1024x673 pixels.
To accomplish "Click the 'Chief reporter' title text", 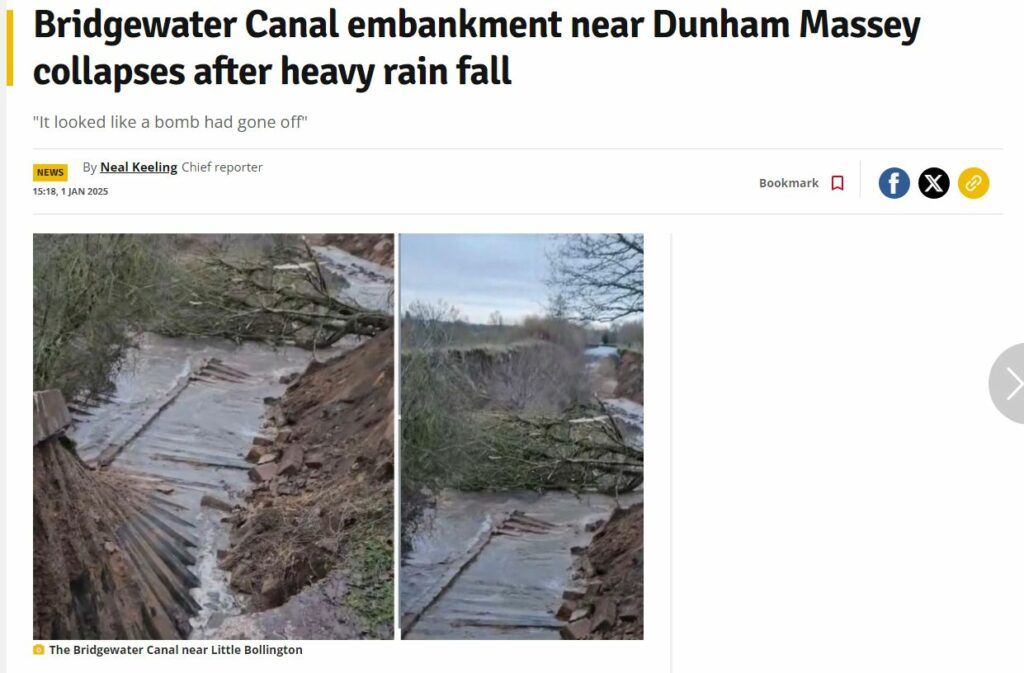I will (222, 167).
